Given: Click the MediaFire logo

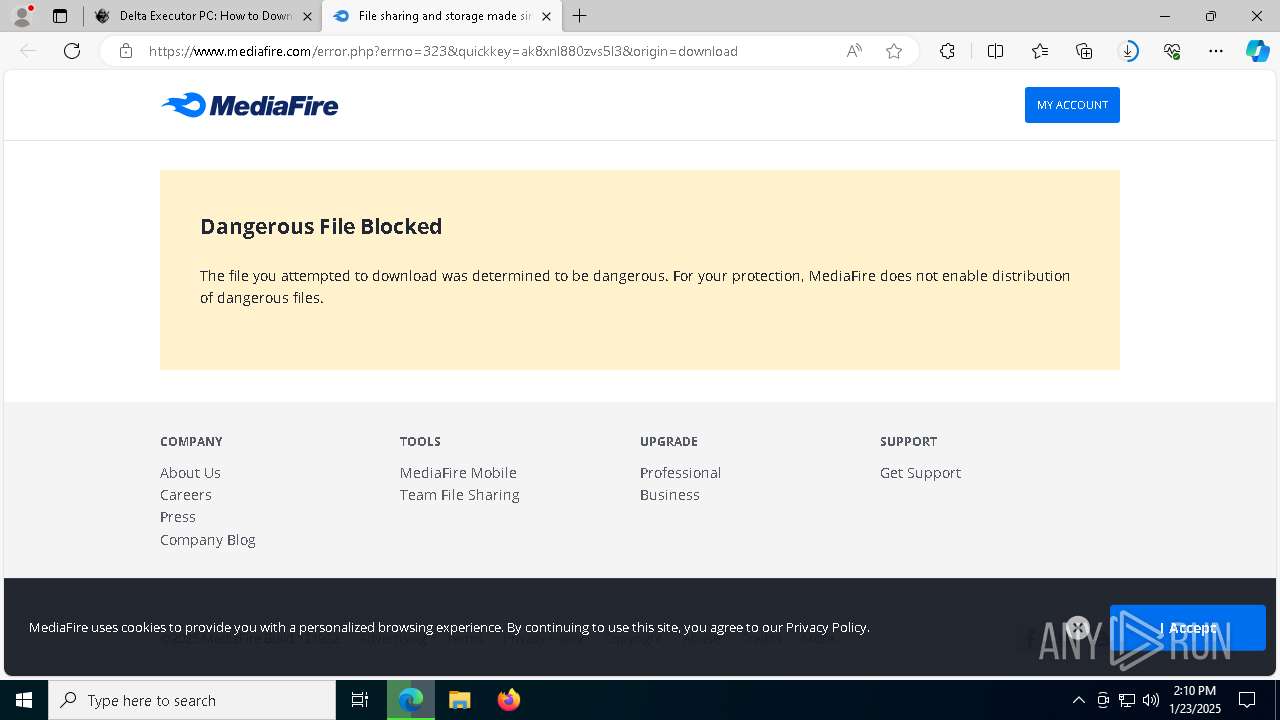Looking at the screenshot, I should pyautogui.click(x=249, y=105).
